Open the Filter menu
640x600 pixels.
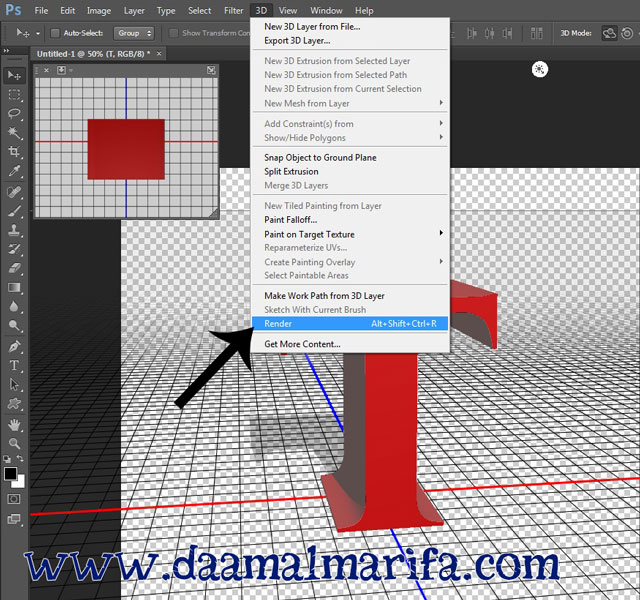[x=233, y=11]
